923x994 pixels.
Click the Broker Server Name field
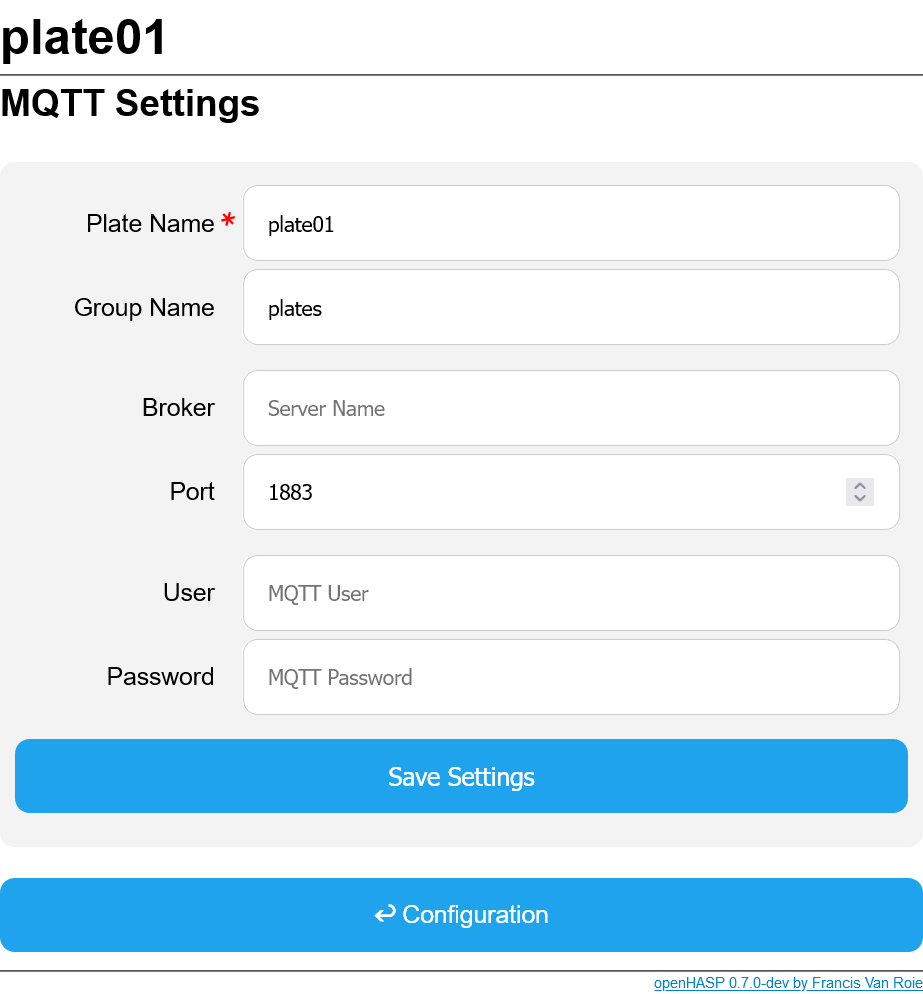tap(570, 408)
